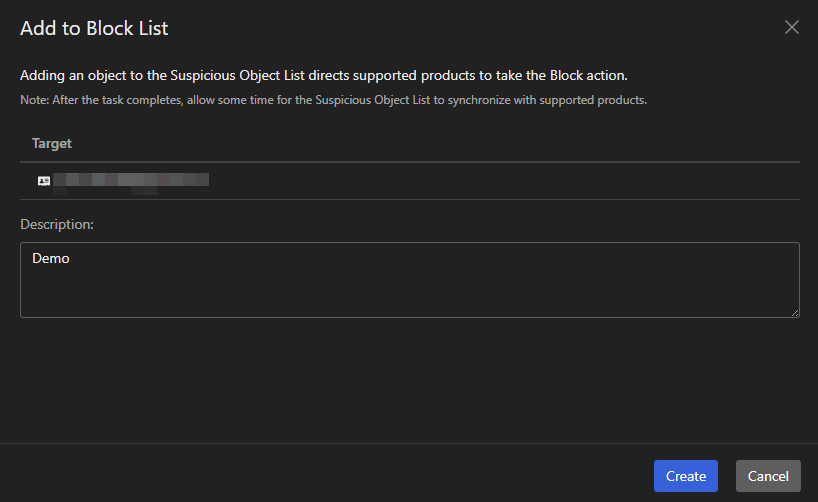Image resolution: width=818 pixels, height=502 pixels.
Task: Click the Demo text in description box
Action: pos(51,258)
